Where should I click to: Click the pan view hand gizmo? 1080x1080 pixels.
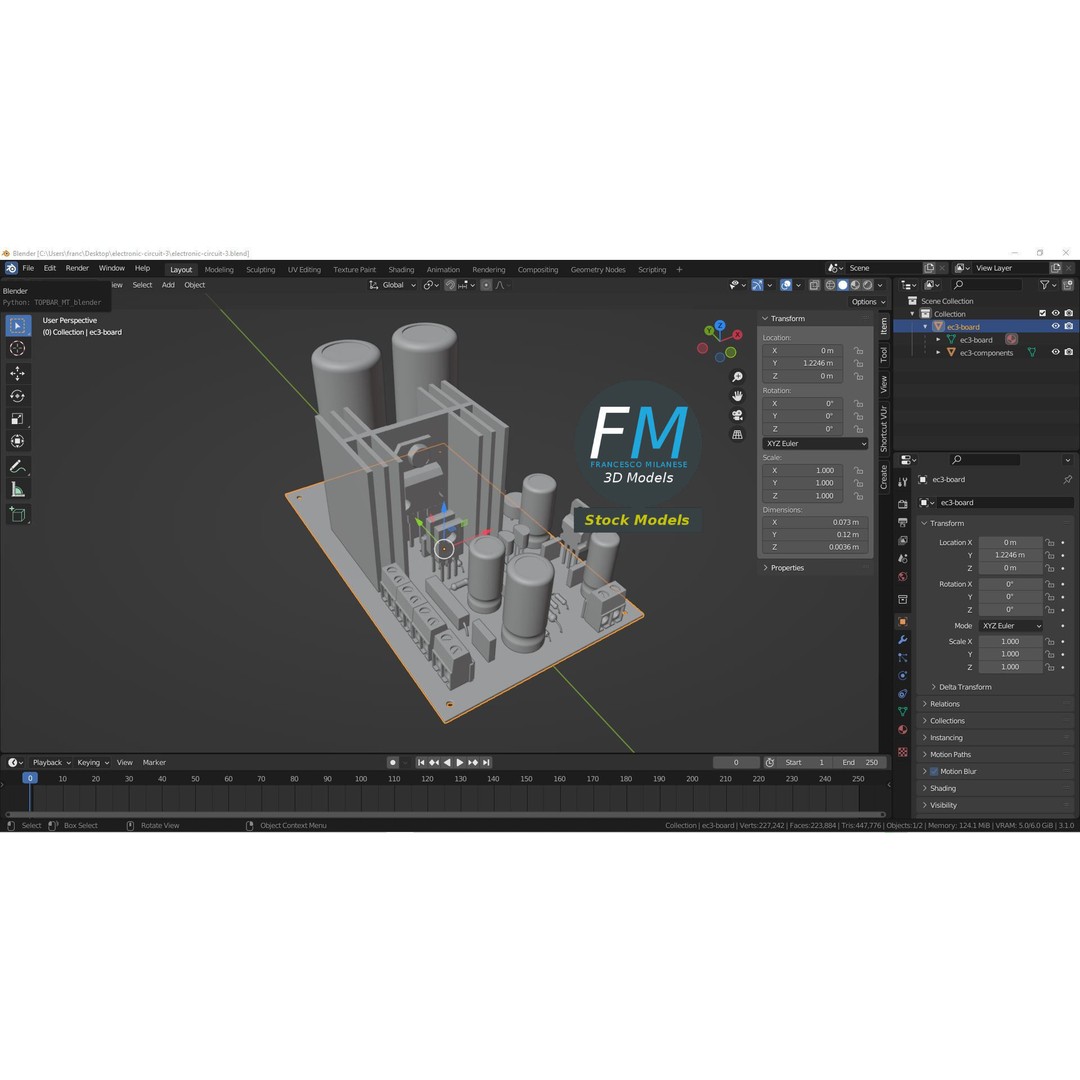(x=737, y=396)
